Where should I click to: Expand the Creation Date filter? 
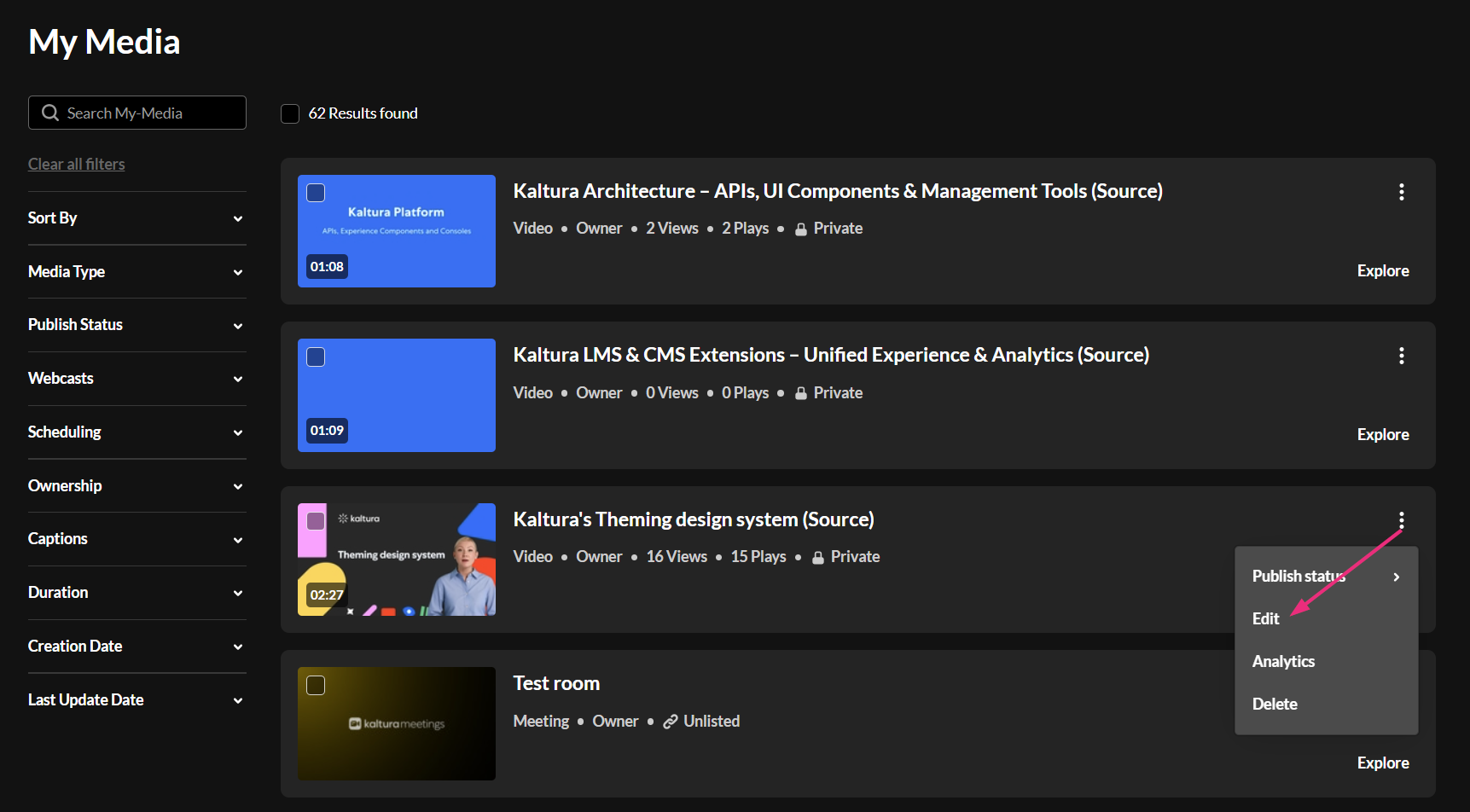(x=137, y=647)
